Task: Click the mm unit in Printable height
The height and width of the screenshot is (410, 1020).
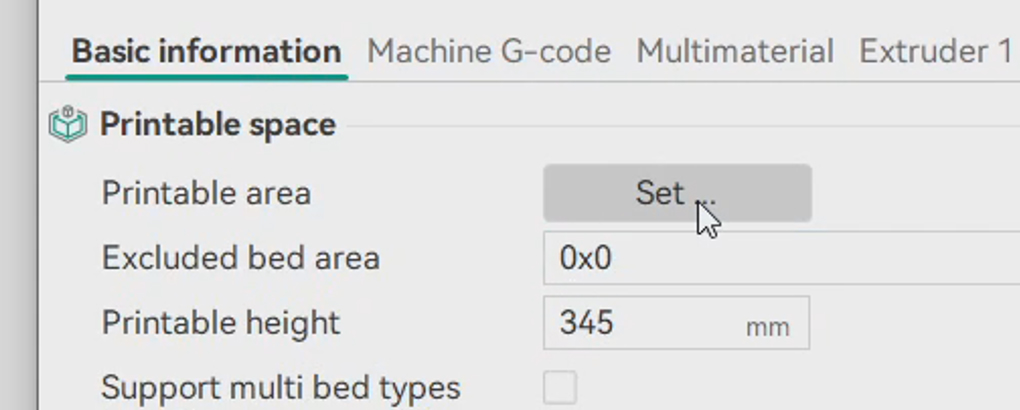Action: click(767, 326)
